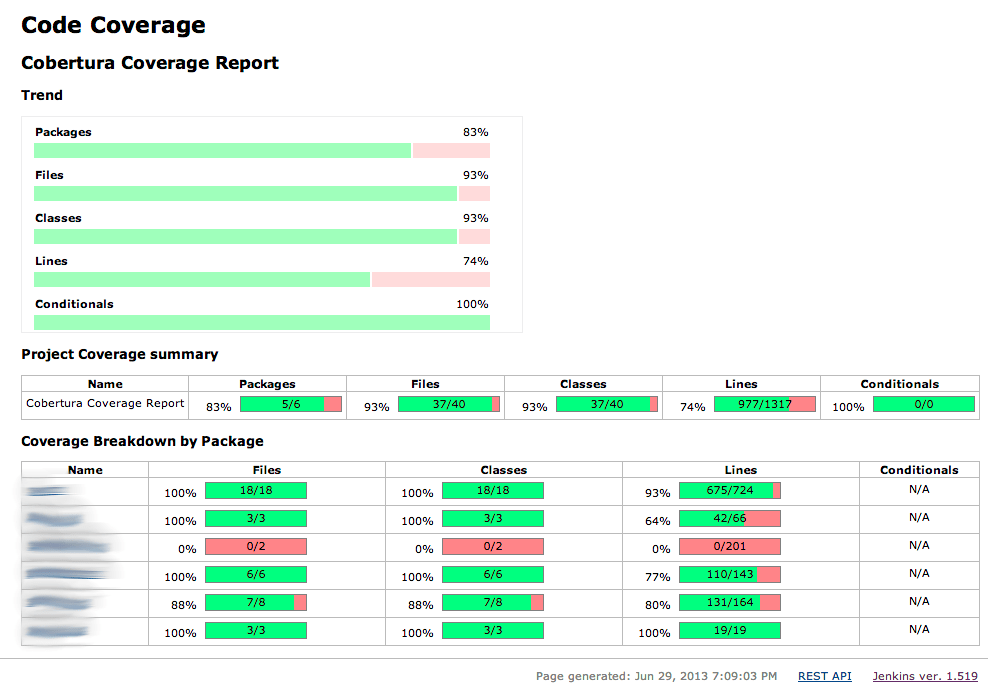
Task: Click the Jenkins ver. 1.519 link
Action: 924,676
